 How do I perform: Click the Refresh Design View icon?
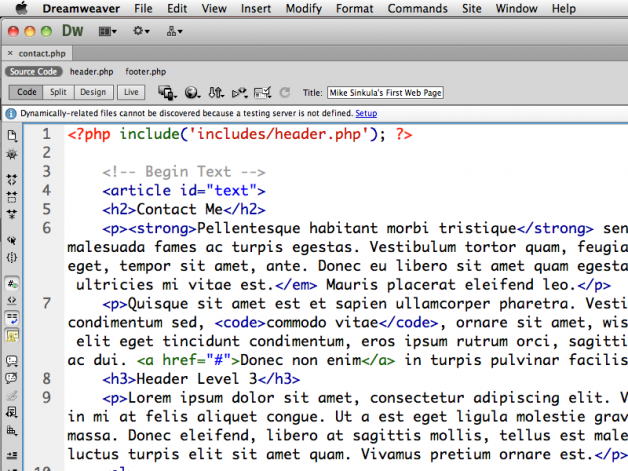[x=285, y=93]
